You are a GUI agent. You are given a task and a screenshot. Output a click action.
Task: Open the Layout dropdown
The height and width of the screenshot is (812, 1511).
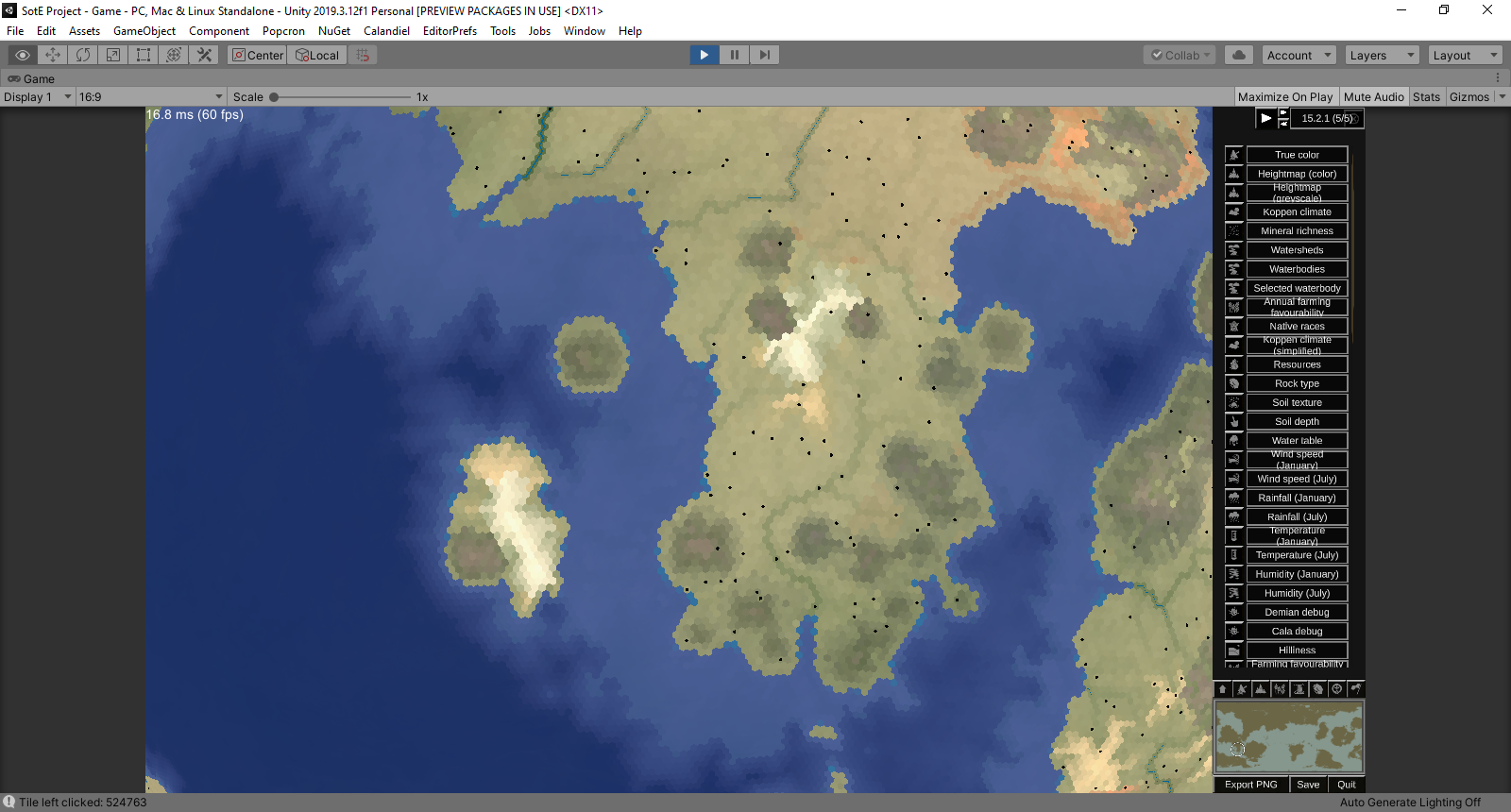(x=1465, y=55)
